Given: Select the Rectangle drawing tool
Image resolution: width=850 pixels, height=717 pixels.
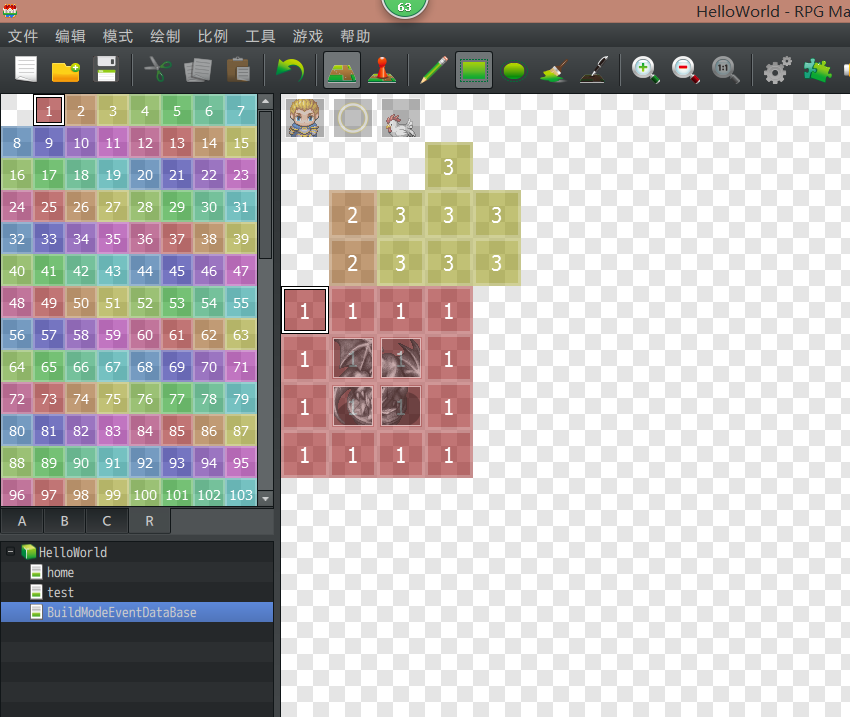Looking at the screenshot, I should (x=474, y=70).
